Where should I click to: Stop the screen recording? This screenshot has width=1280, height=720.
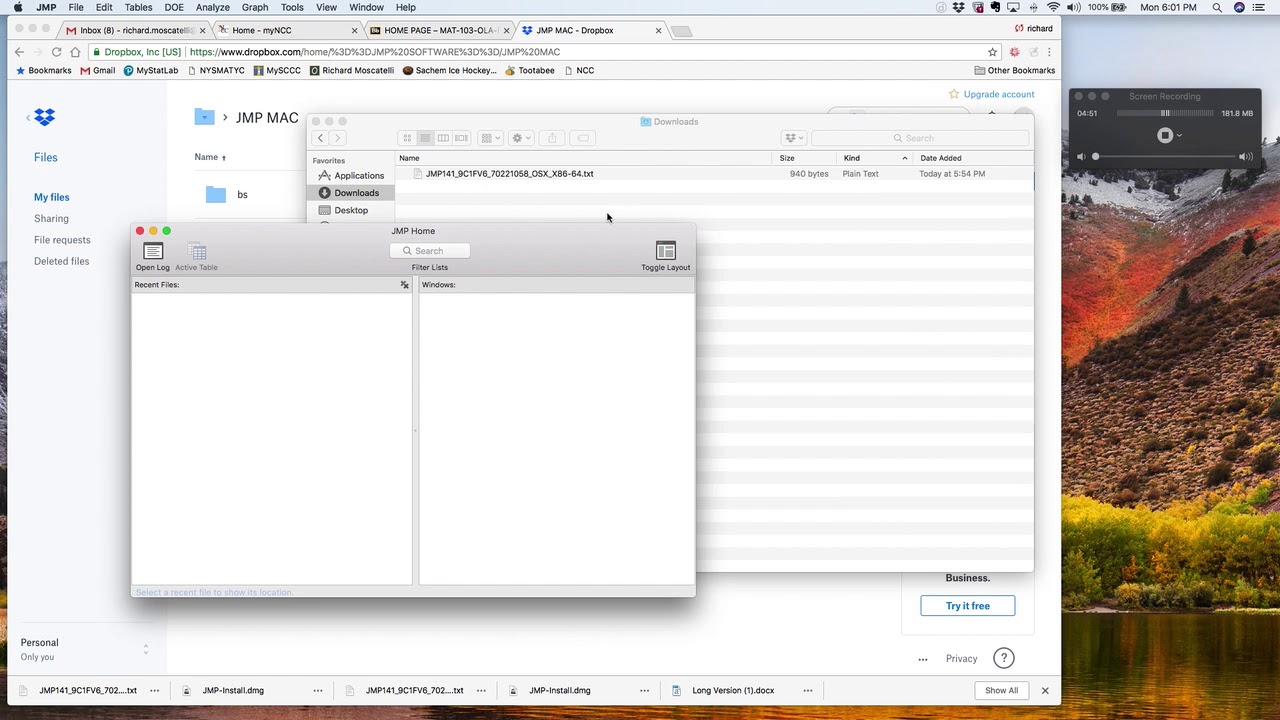click(x=1164, y=135)
